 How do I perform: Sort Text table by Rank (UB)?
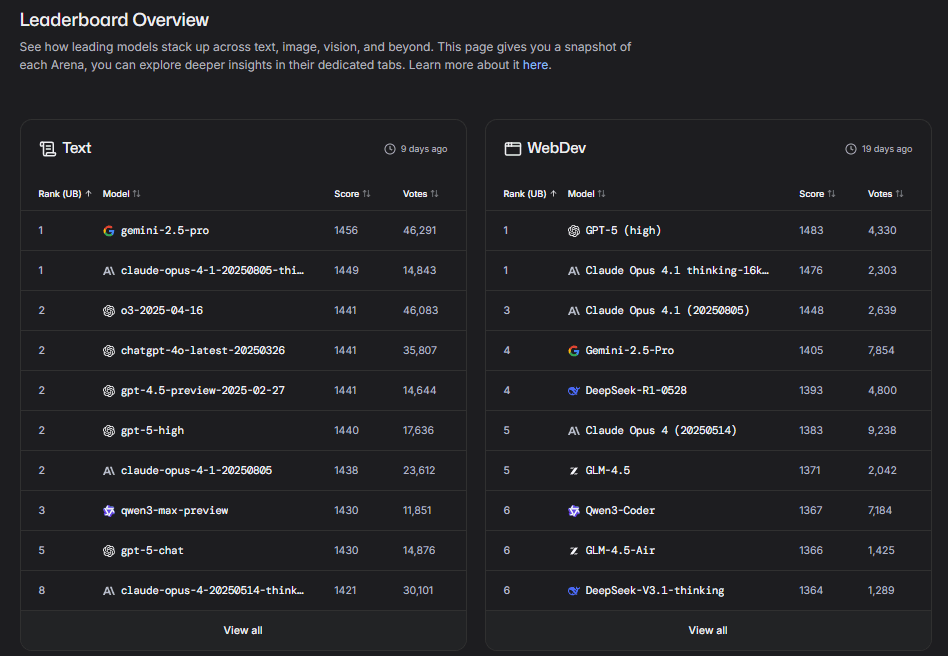coord(65,193)
